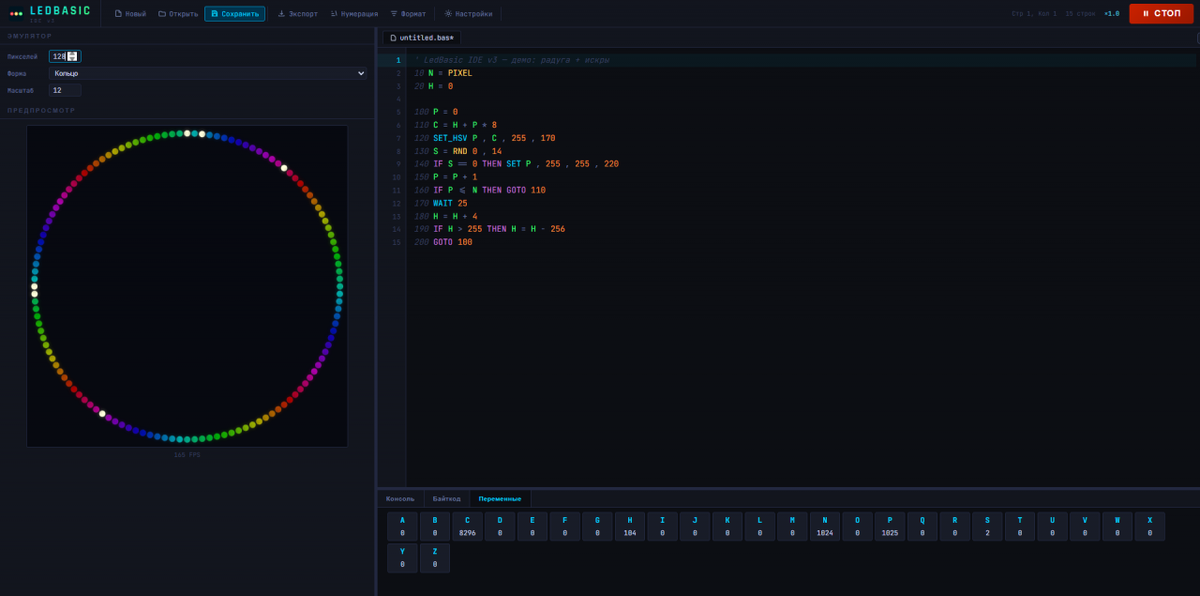This screenshot has width=1200, height=596.
Task: Click variable N cell showing 1024
Action: point(825,527)
